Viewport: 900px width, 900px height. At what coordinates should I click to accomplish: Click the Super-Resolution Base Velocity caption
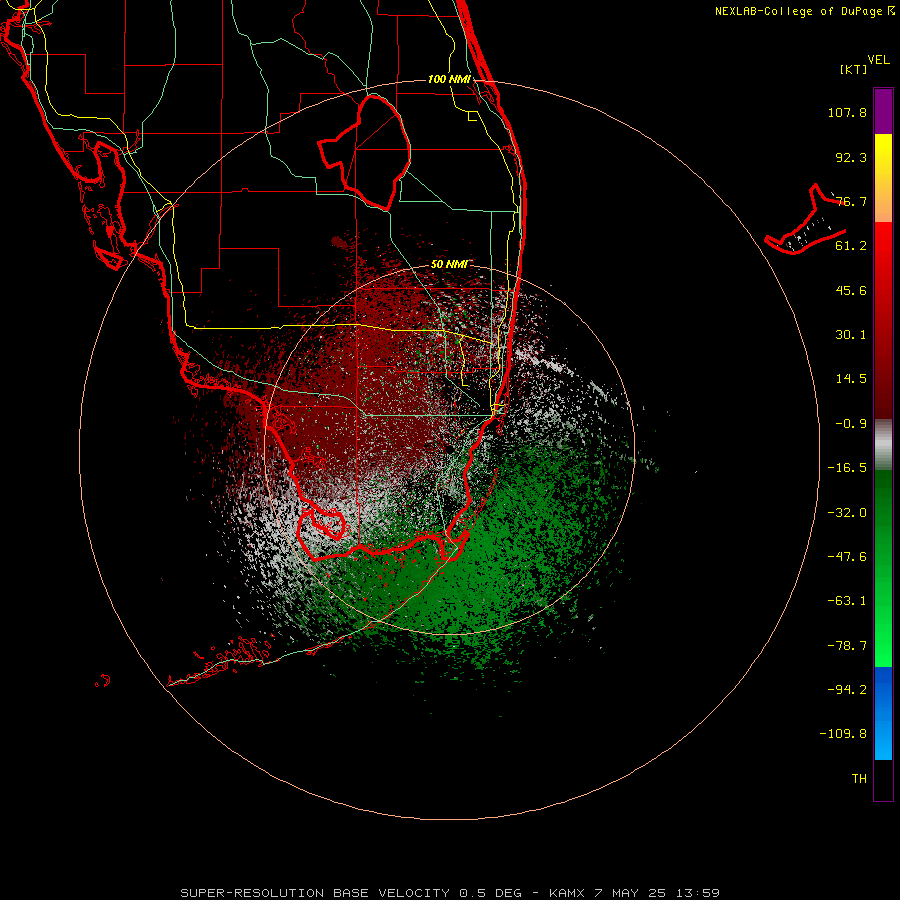(450, 893)
